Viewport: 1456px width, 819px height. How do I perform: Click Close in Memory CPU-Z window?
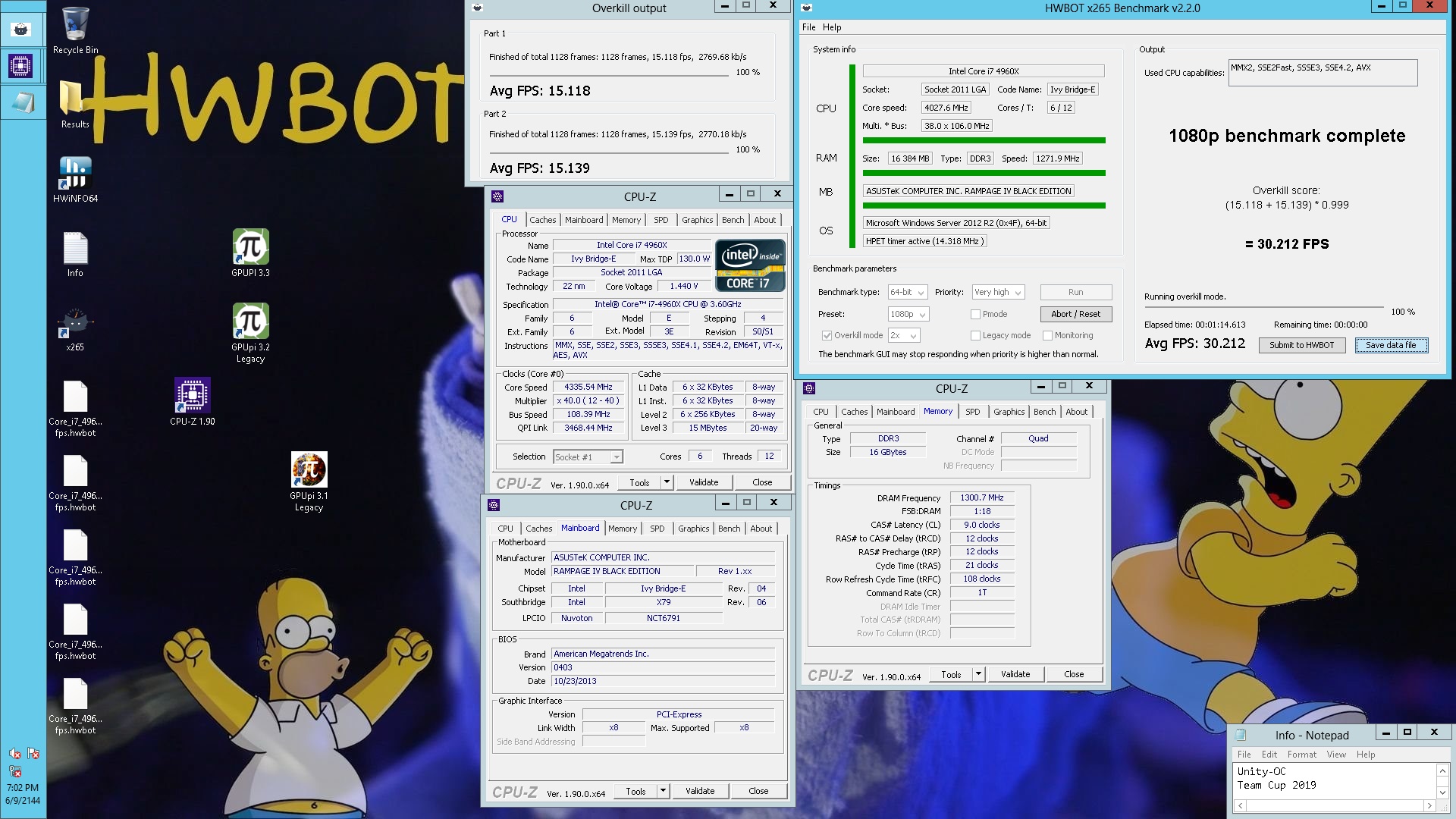pyautogui.click(x=1074, y=674)
